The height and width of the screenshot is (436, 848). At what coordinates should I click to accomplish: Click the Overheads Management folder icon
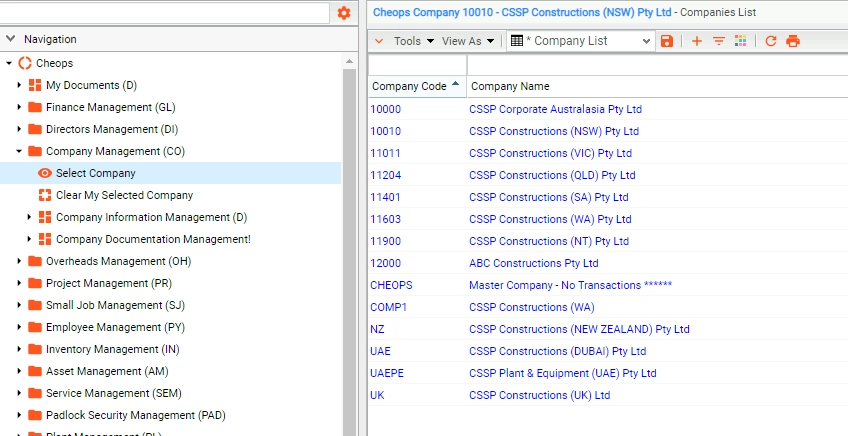[35, 261]
